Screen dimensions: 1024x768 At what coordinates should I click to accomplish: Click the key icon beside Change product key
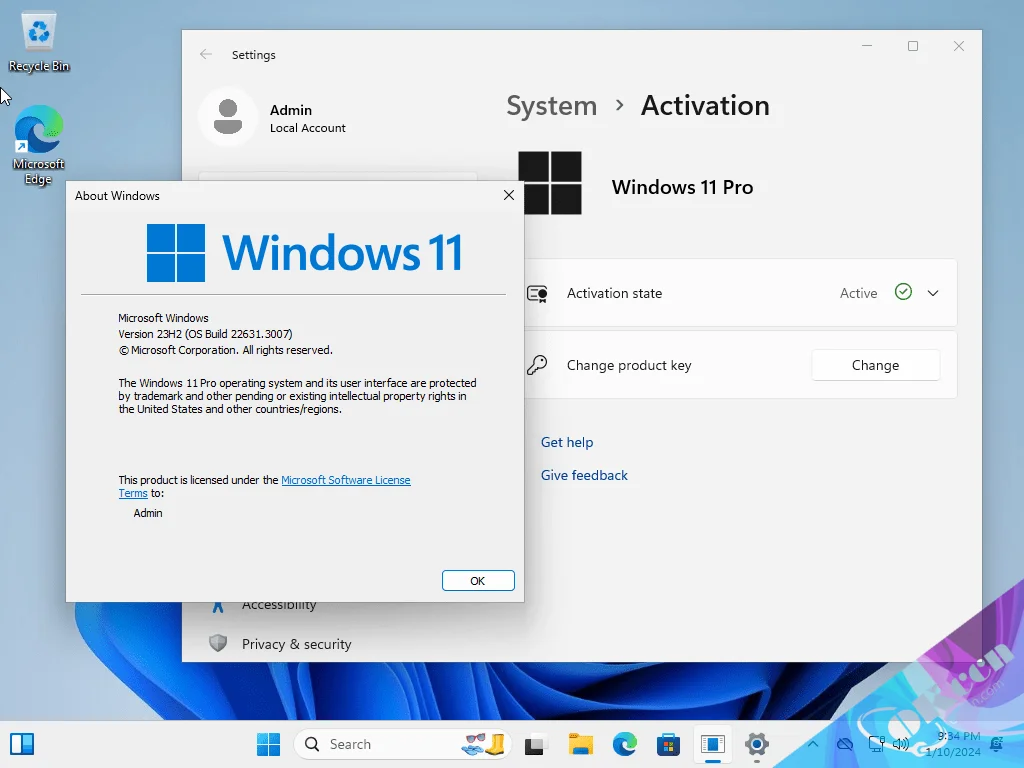click(537, 365)
